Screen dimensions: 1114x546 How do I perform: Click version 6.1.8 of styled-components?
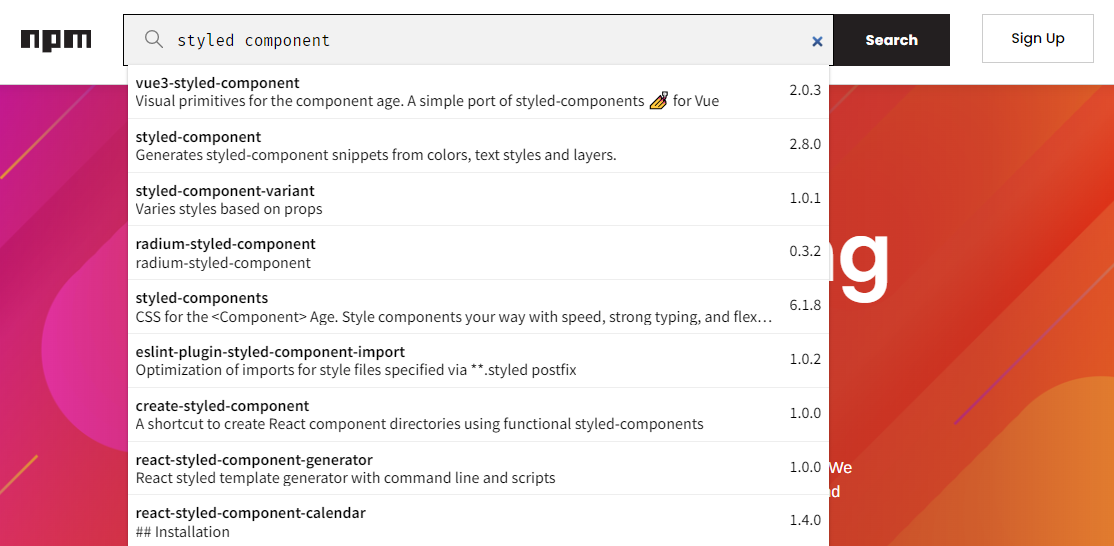click(x=804, y=305)
